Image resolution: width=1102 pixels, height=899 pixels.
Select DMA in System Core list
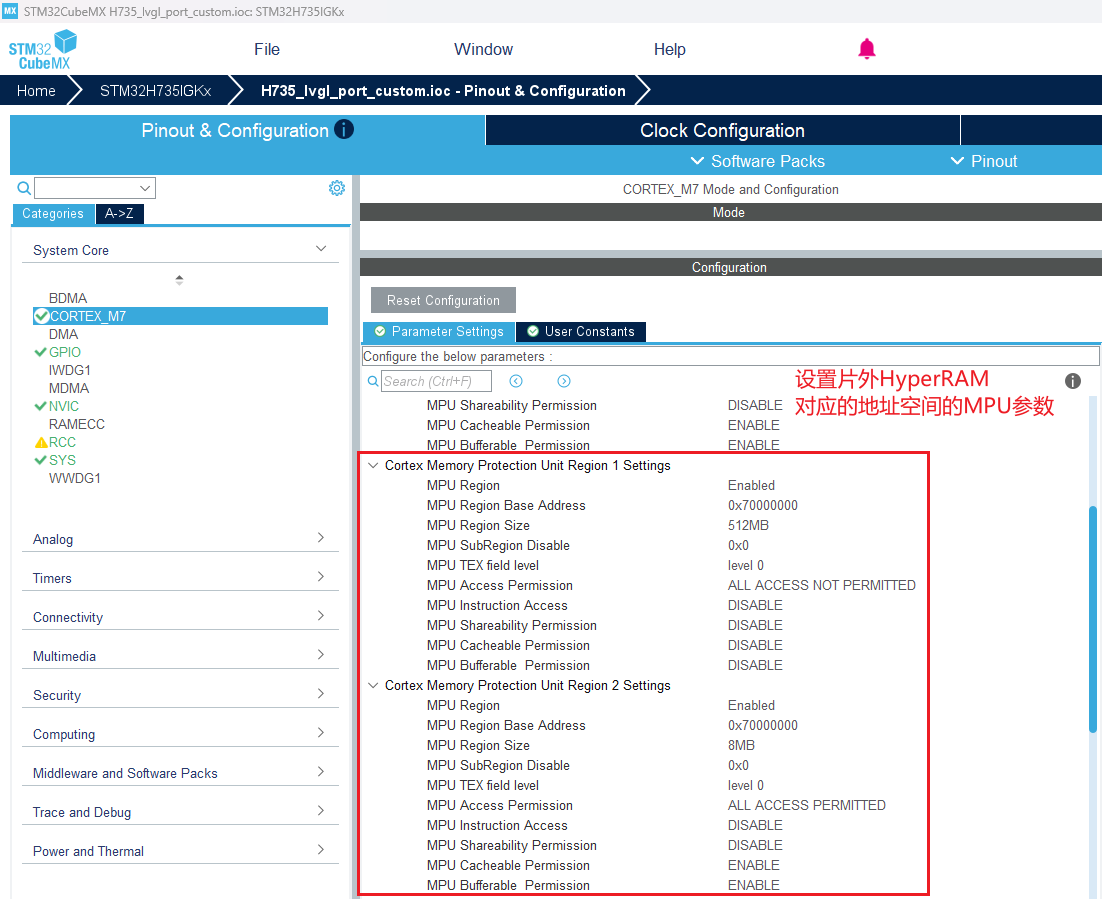(x=63, y=334)
